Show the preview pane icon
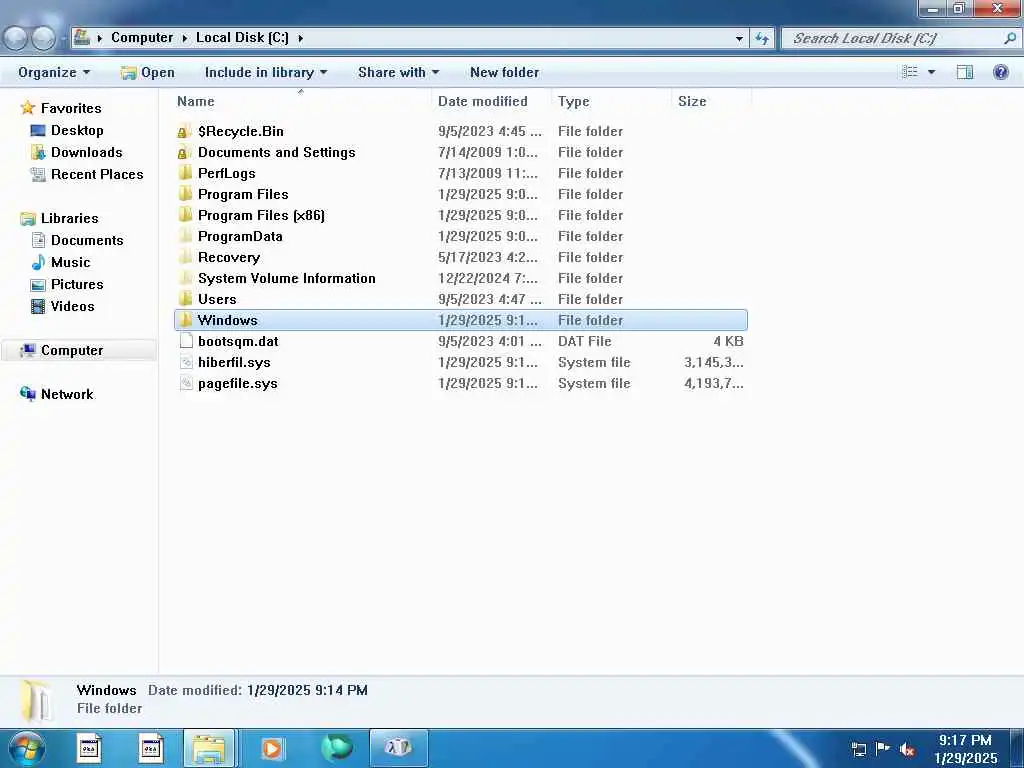Image resolution: width=1024 pixels, height=768 pixels. pyautogui.click(x=965, y=72)
